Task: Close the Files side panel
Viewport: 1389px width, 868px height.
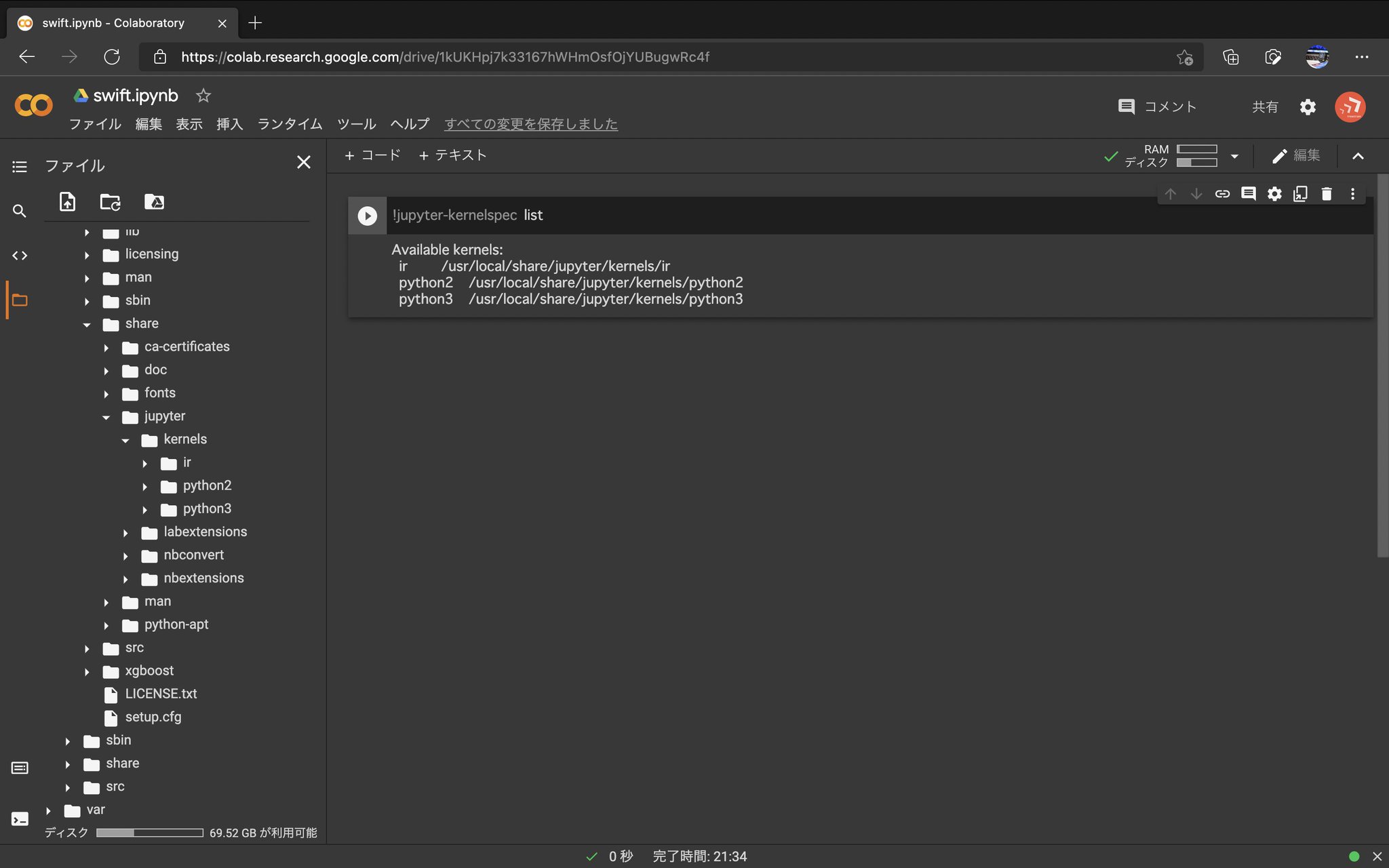Action: 303,163
